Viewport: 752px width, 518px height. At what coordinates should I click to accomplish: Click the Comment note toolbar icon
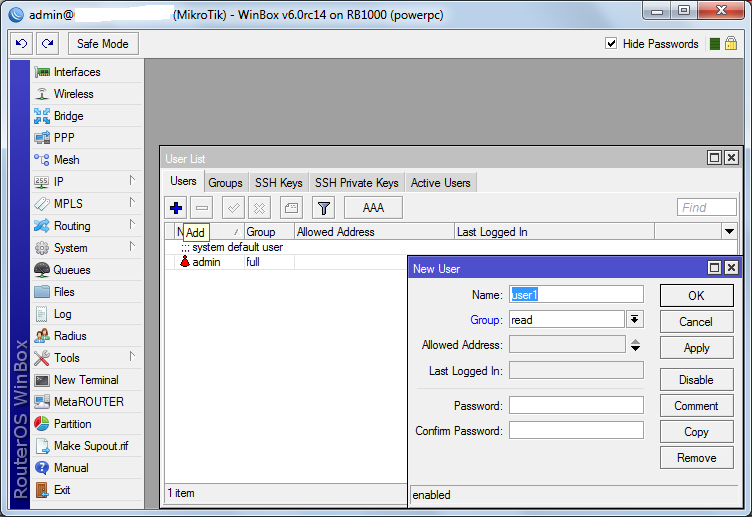(291, 208)
